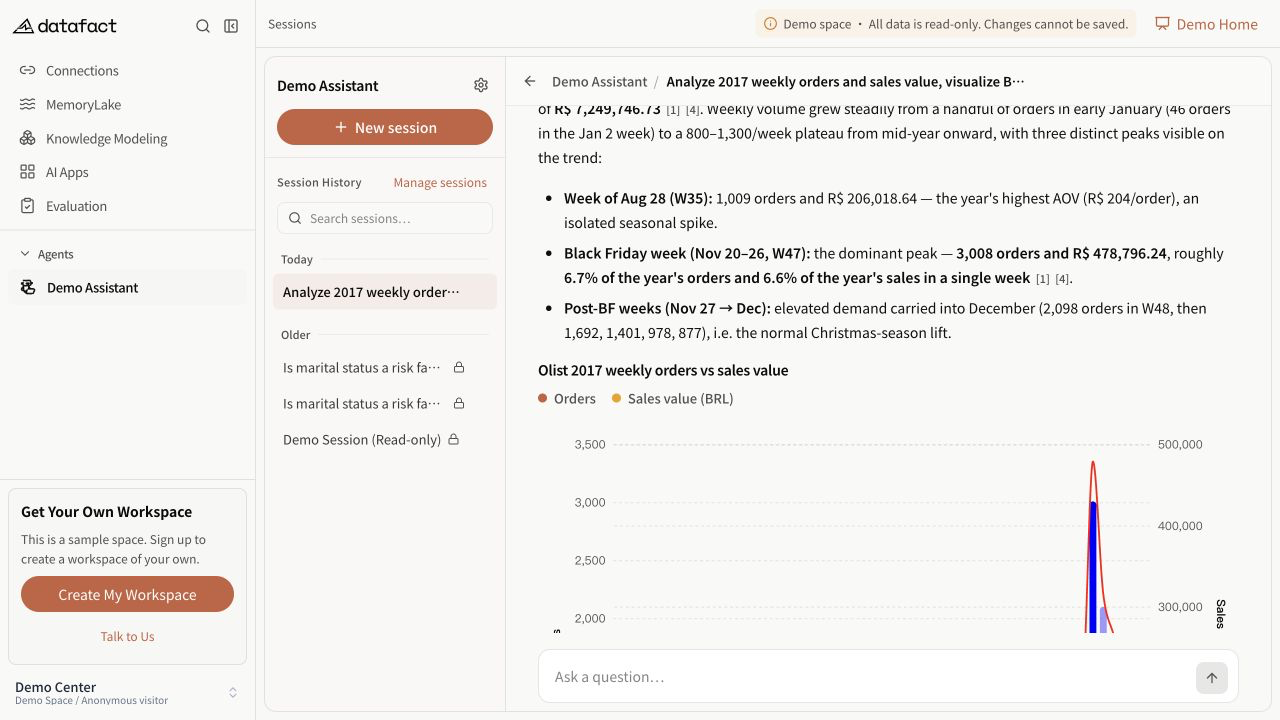
Task: Focus the Ask a question input
Action: click(866, 677)
